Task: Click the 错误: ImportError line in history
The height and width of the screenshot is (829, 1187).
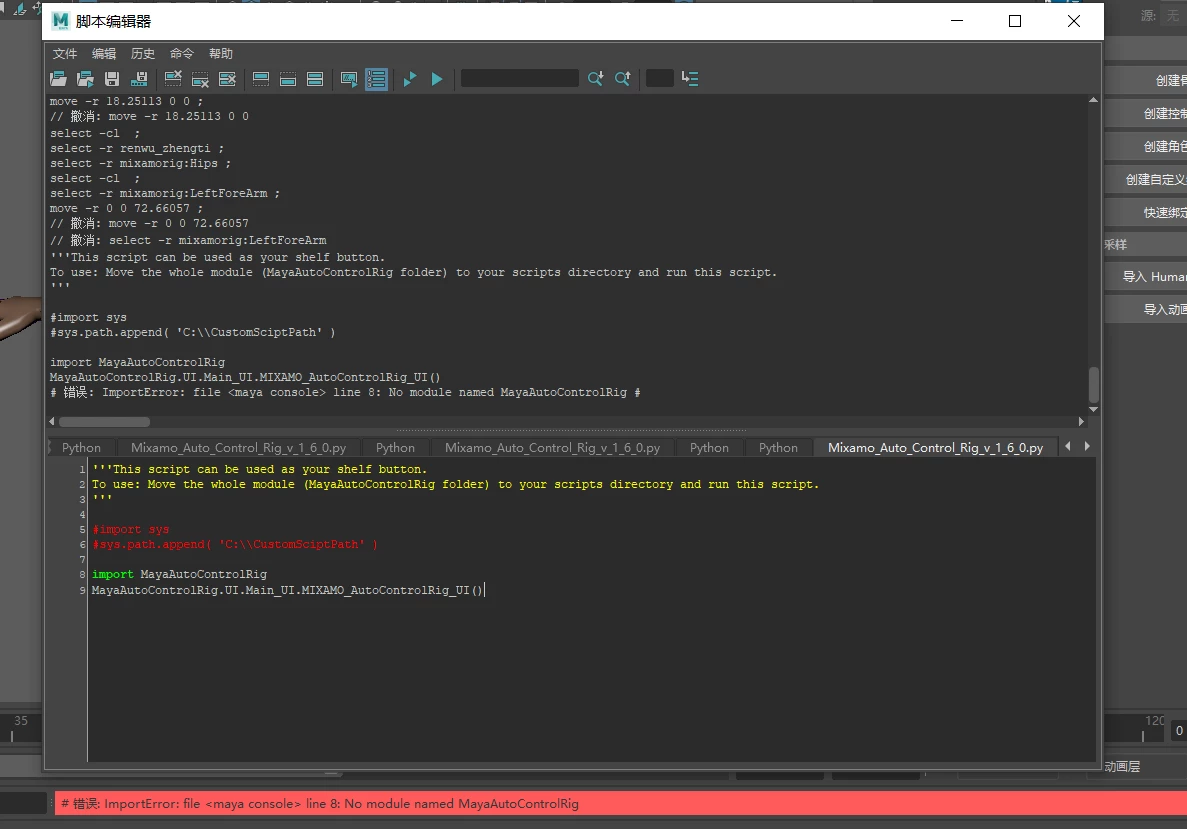Action: [345, 392]
